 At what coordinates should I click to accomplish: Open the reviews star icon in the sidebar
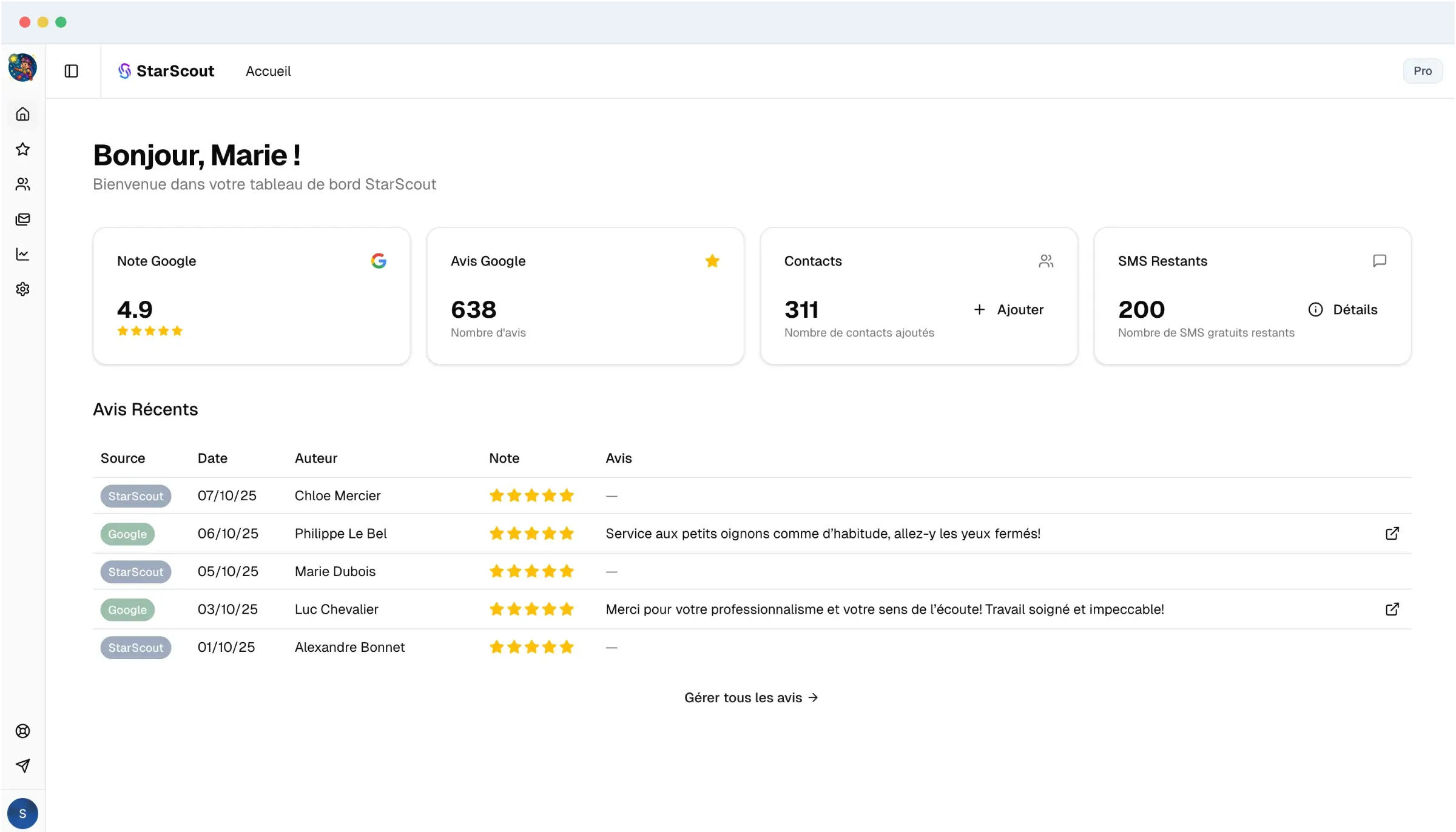pyautogui.click(x=22, y=149)
